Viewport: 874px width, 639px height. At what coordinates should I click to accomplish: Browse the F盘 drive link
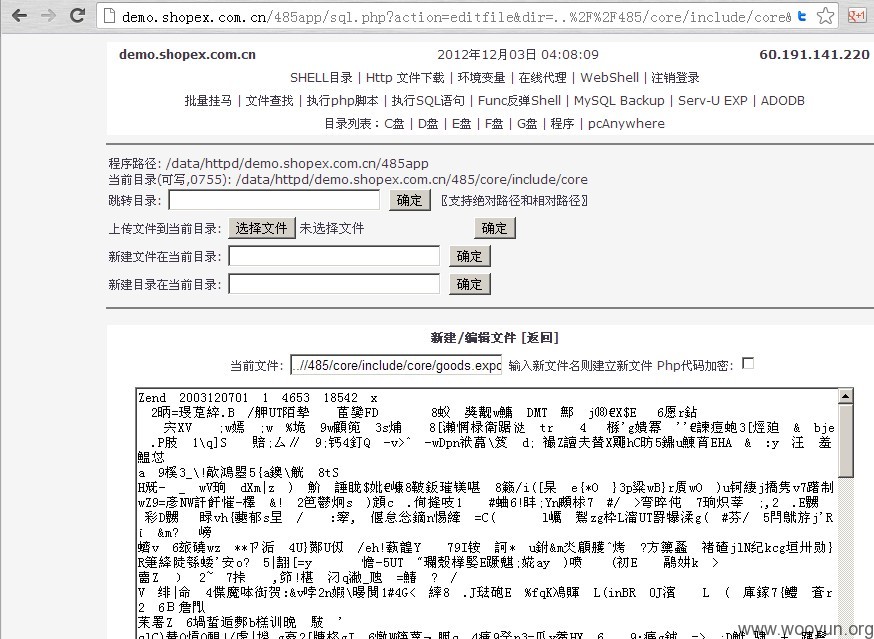pos(494,123)
